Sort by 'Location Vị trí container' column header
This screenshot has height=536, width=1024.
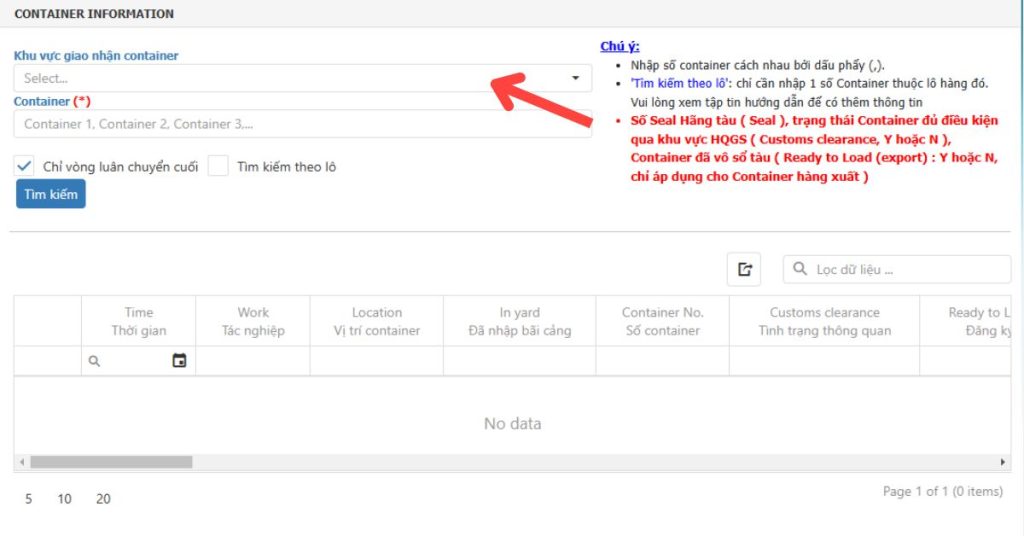click(x=377, y=321)
